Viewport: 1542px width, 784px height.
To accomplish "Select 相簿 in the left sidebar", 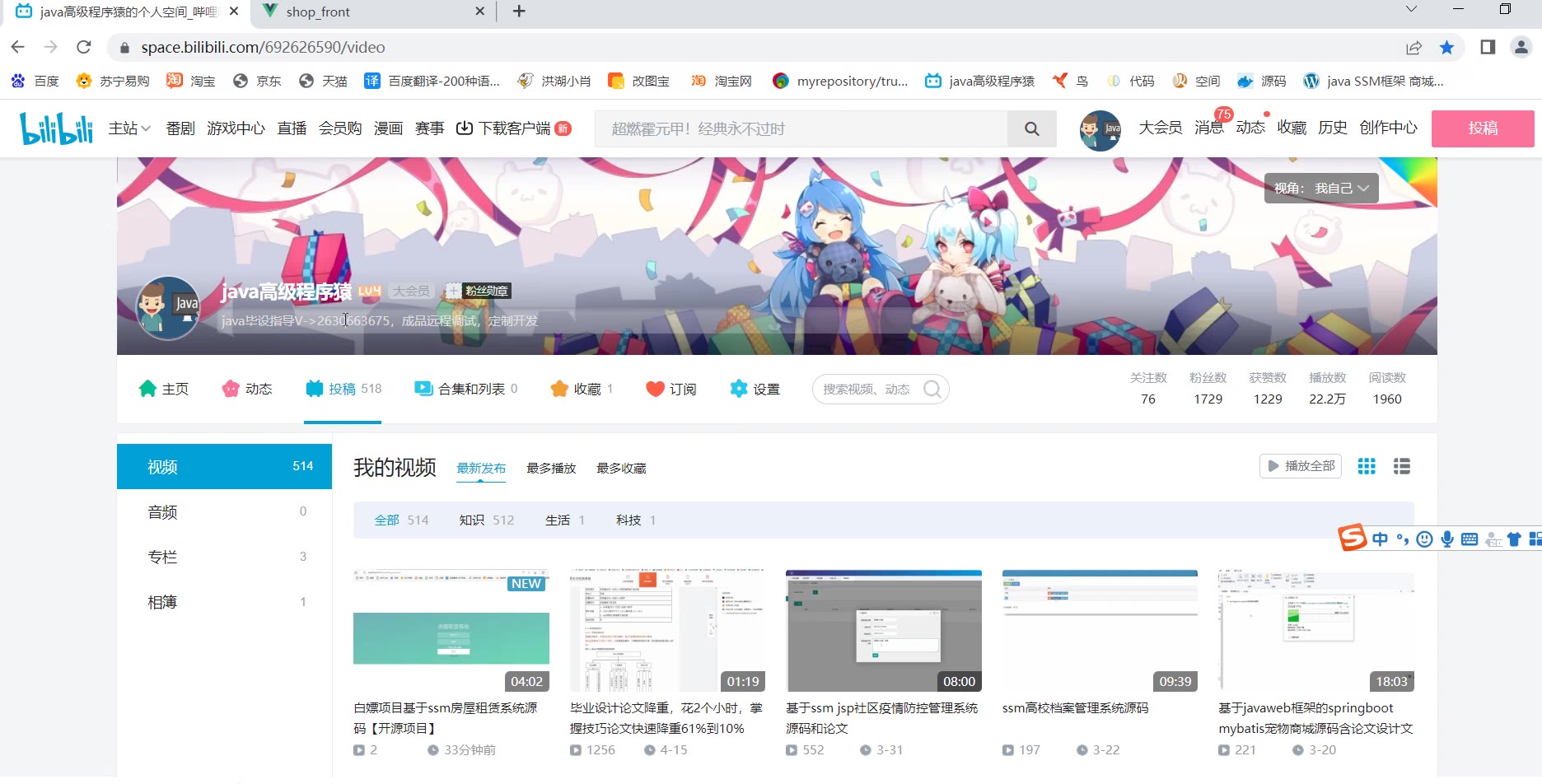I will tap(224, 602).
